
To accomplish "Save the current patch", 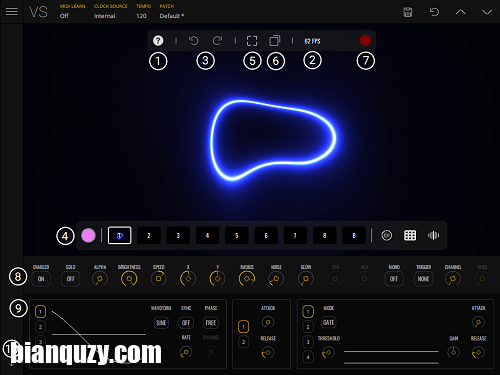I will point(408,12).
